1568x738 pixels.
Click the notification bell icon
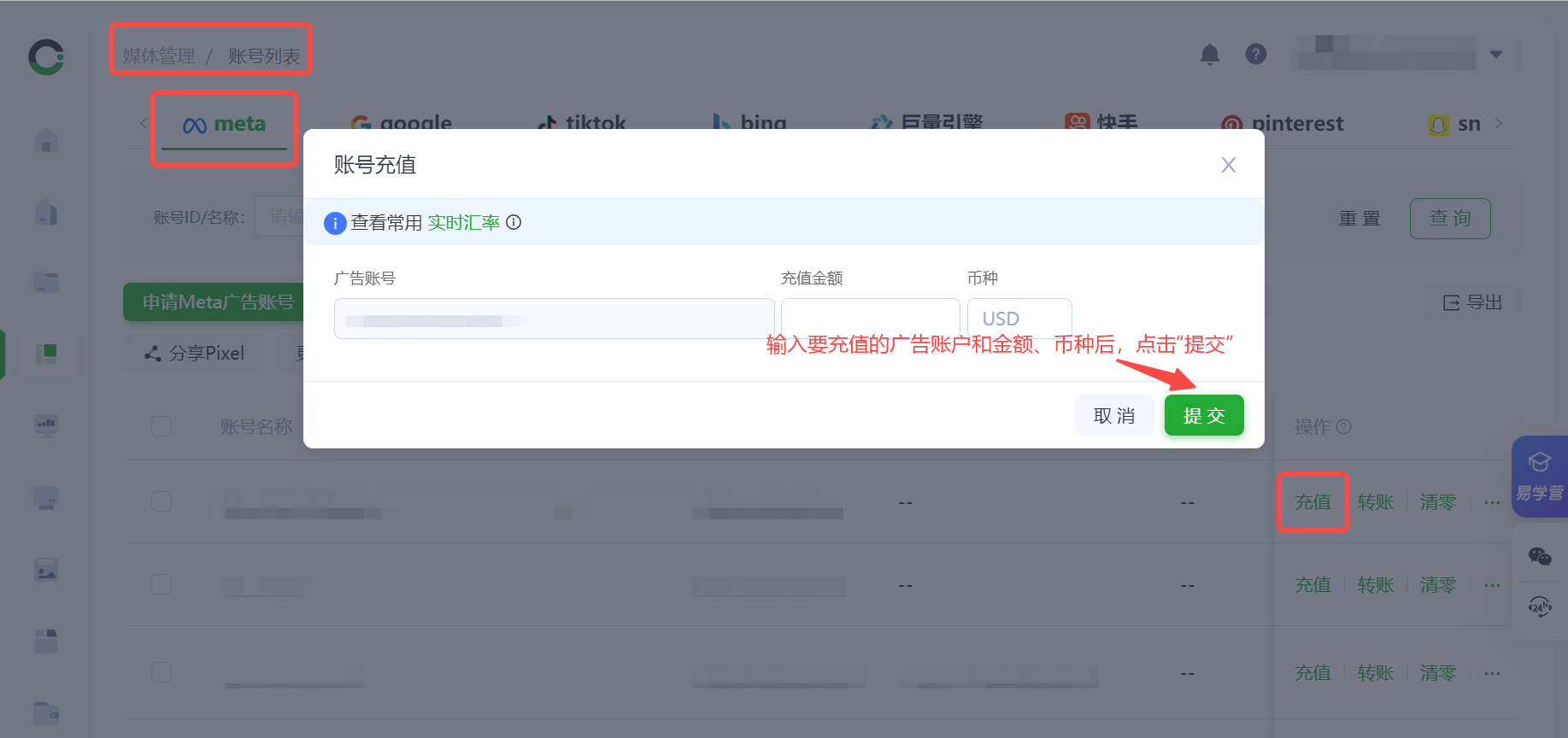pos(1209,55)
